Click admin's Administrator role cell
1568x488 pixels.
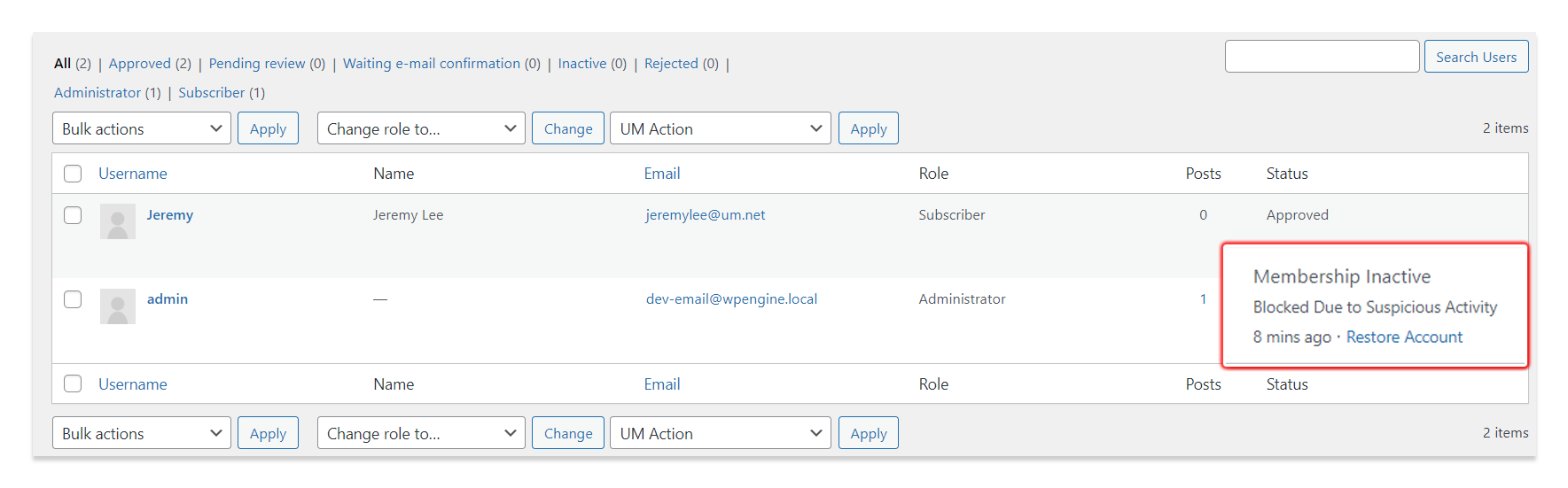[x=962, y=299]
